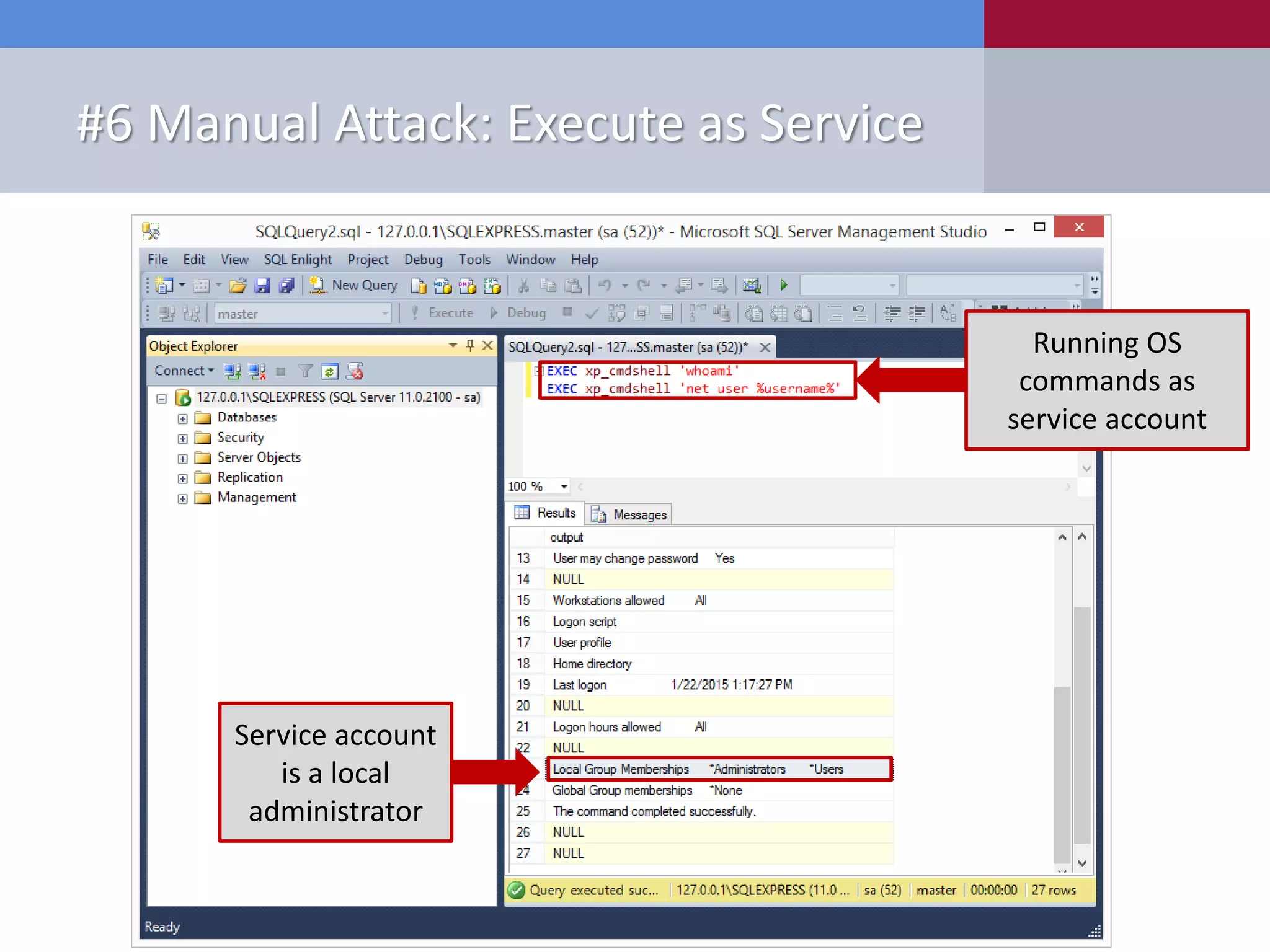This screenshot has width=1270, height=952.
Task: Open the Help menu
Action: coord(584,260)
